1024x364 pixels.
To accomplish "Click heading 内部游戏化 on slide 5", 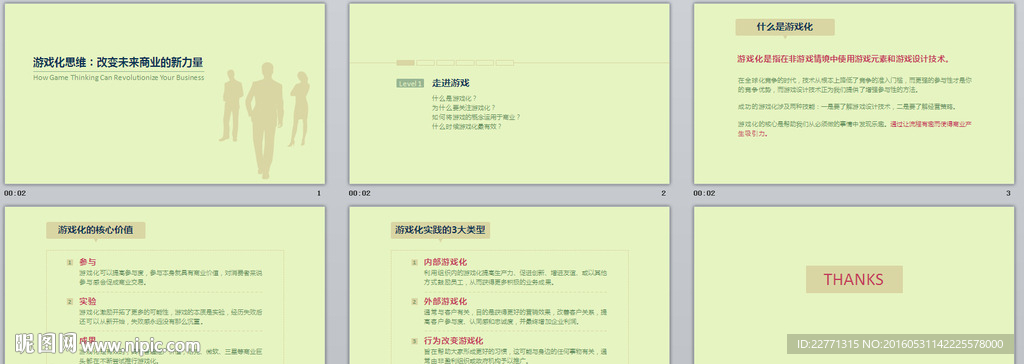I will (x=445, y=262).
